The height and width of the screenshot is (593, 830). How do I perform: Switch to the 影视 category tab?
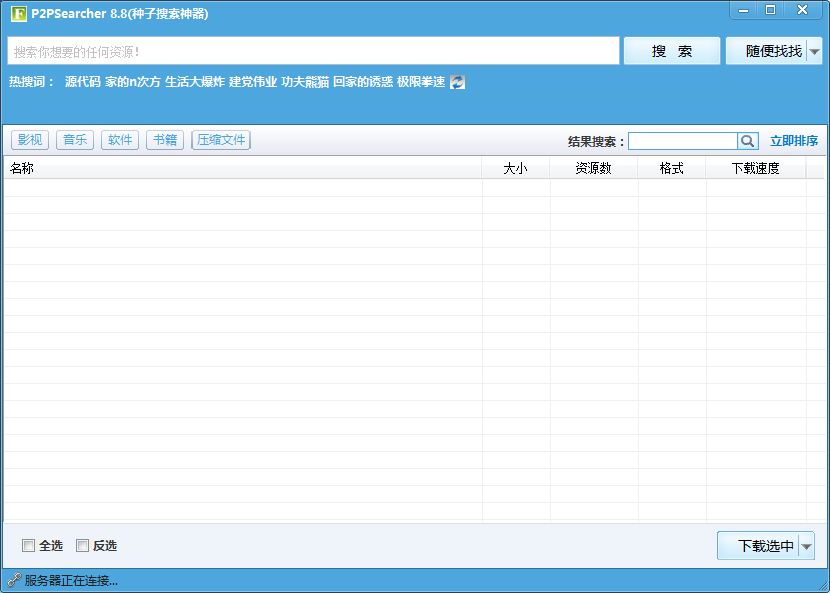click(x=30, y=140)
